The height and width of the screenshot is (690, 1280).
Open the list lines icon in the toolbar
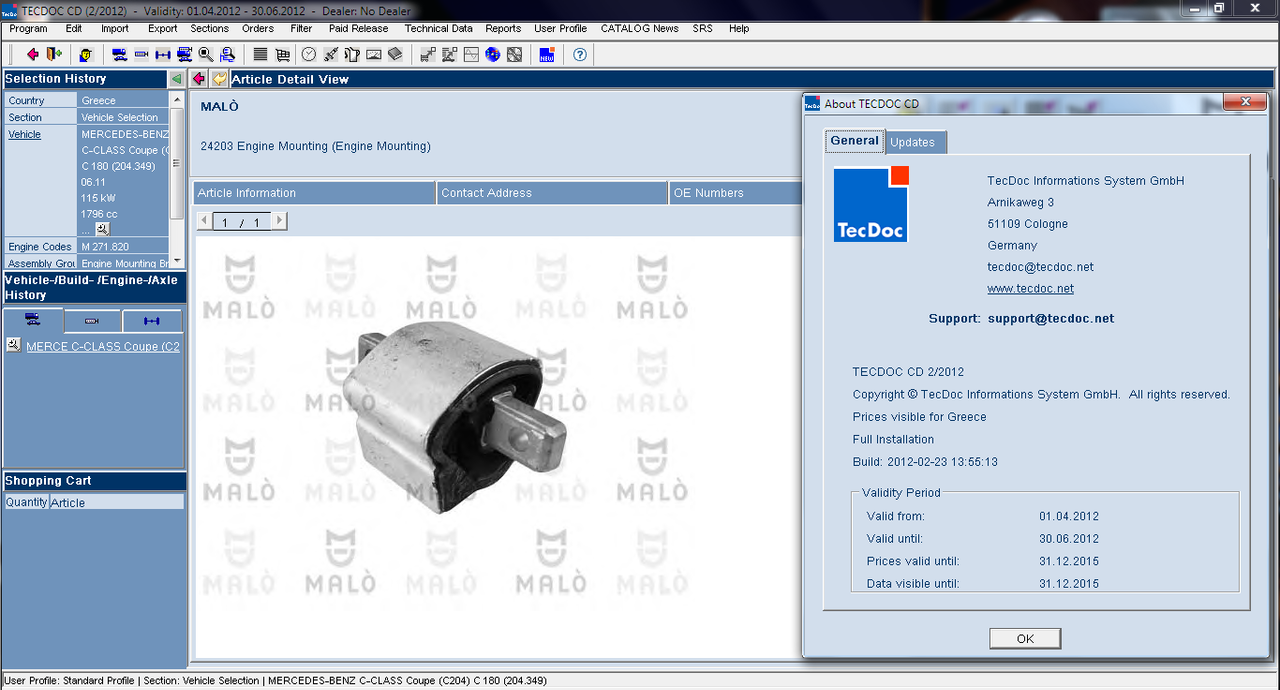tap(260, 54)
